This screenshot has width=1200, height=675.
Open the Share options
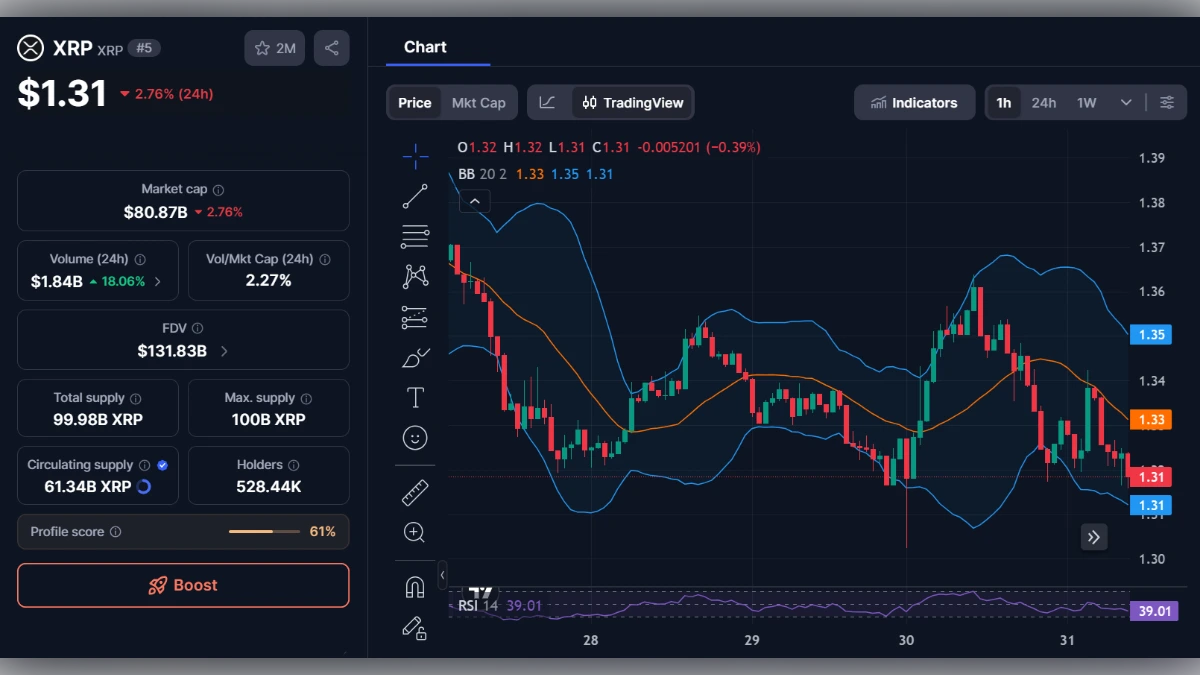pos(331,47)
